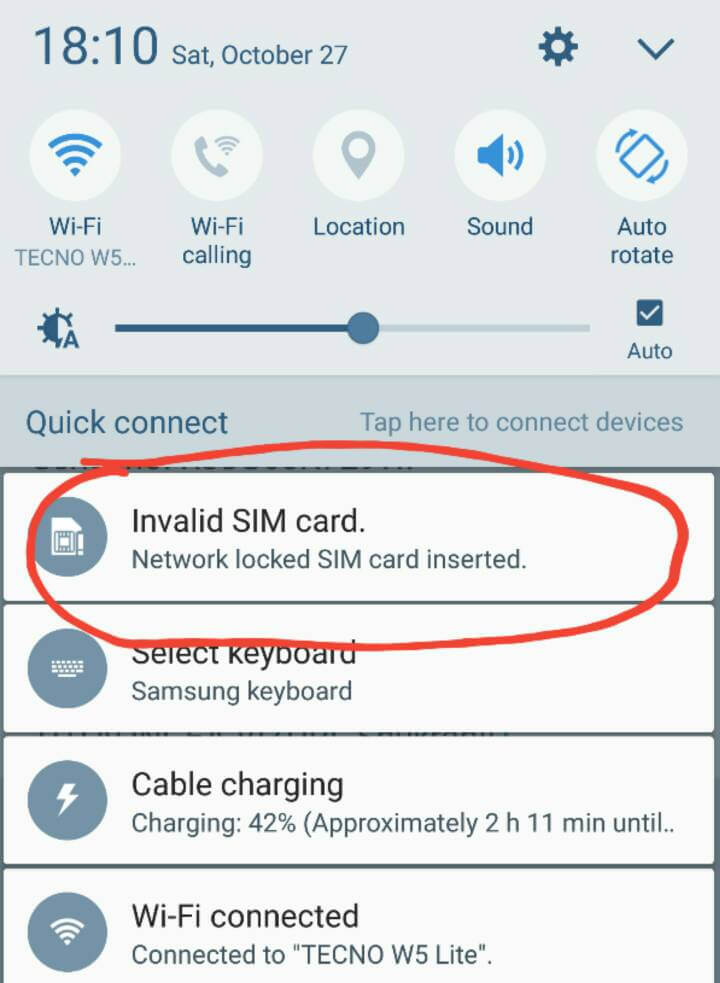Screen dimensions: 720x983
Task: Tap the SIM card notification icon
Action: point(68,537)
